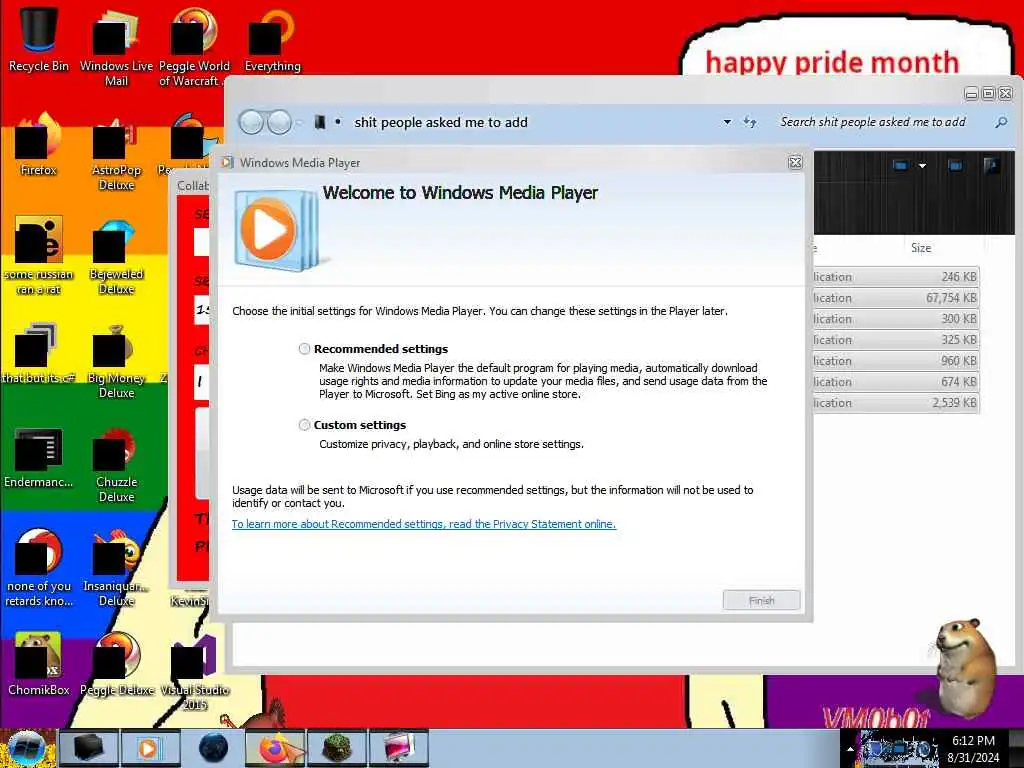Sort files by the Size column header

[x=921, y=248]
